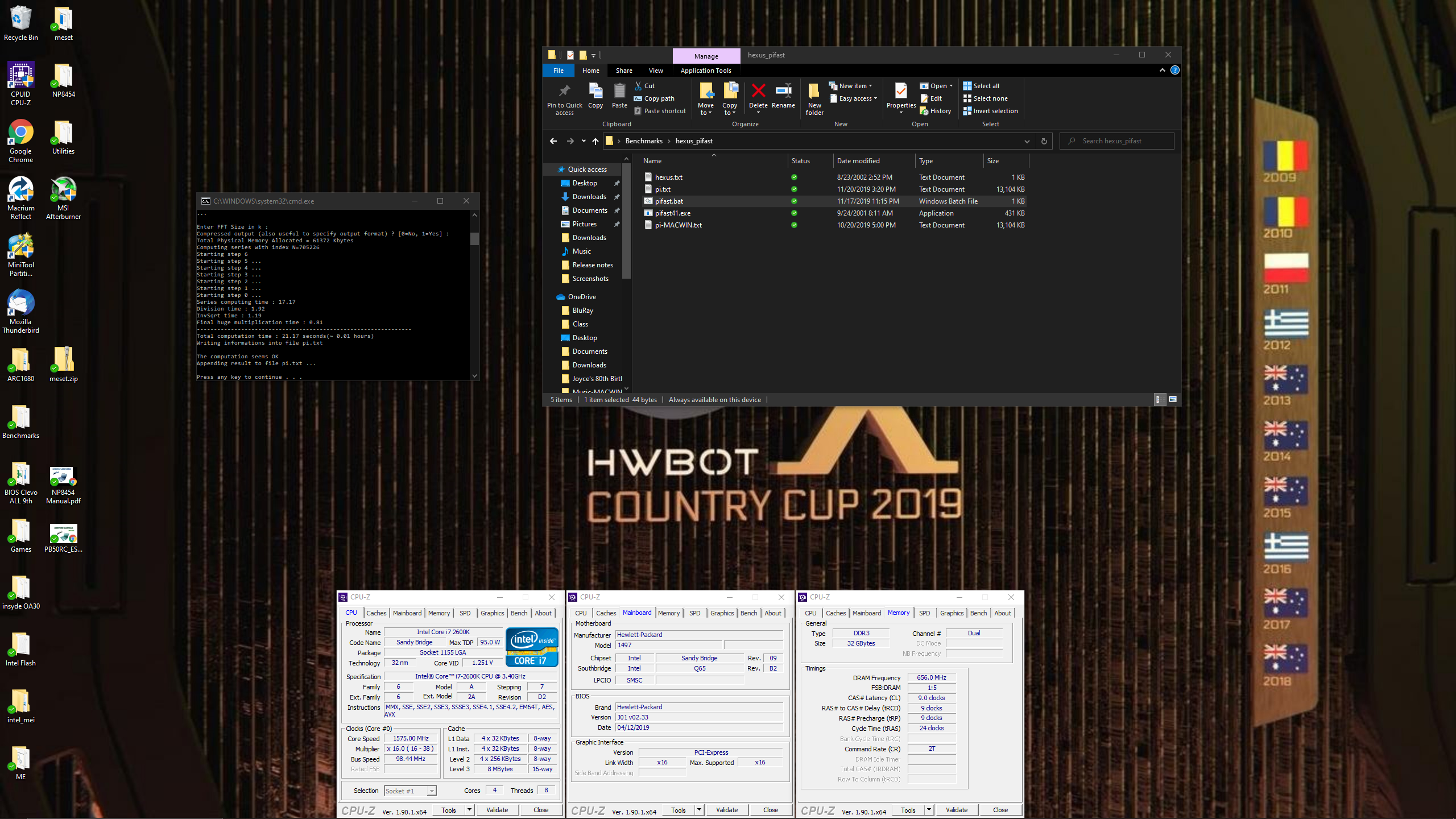Switch to the Share ribbon tab
The image size is (1456, 819).
pyautogui.click(x=624, y=71)
